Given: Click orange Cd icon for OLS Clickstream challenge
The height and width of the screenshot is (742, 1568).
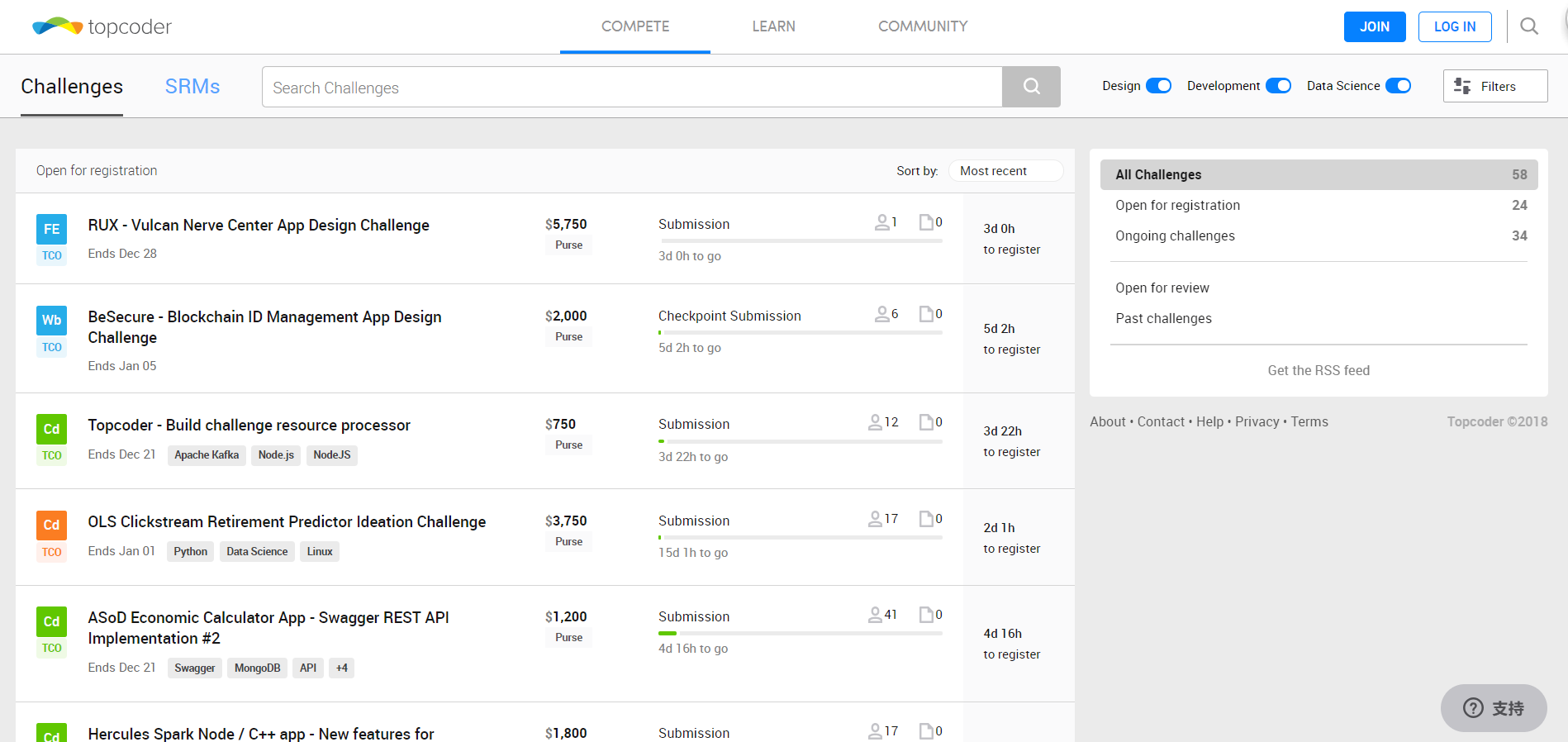Looking at the screenshot, I should 51,526.
